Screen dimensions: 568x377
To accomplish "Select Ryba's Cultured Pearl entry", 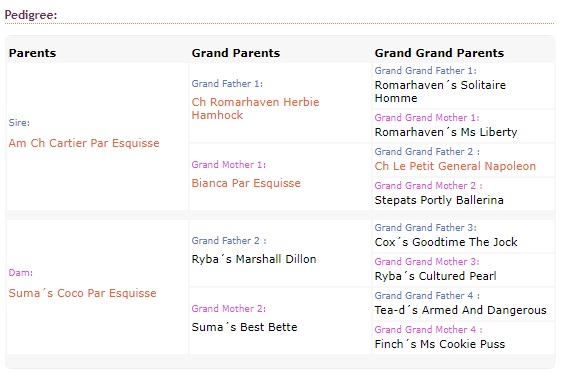I will pyautogui.click(x=435, y=276).
